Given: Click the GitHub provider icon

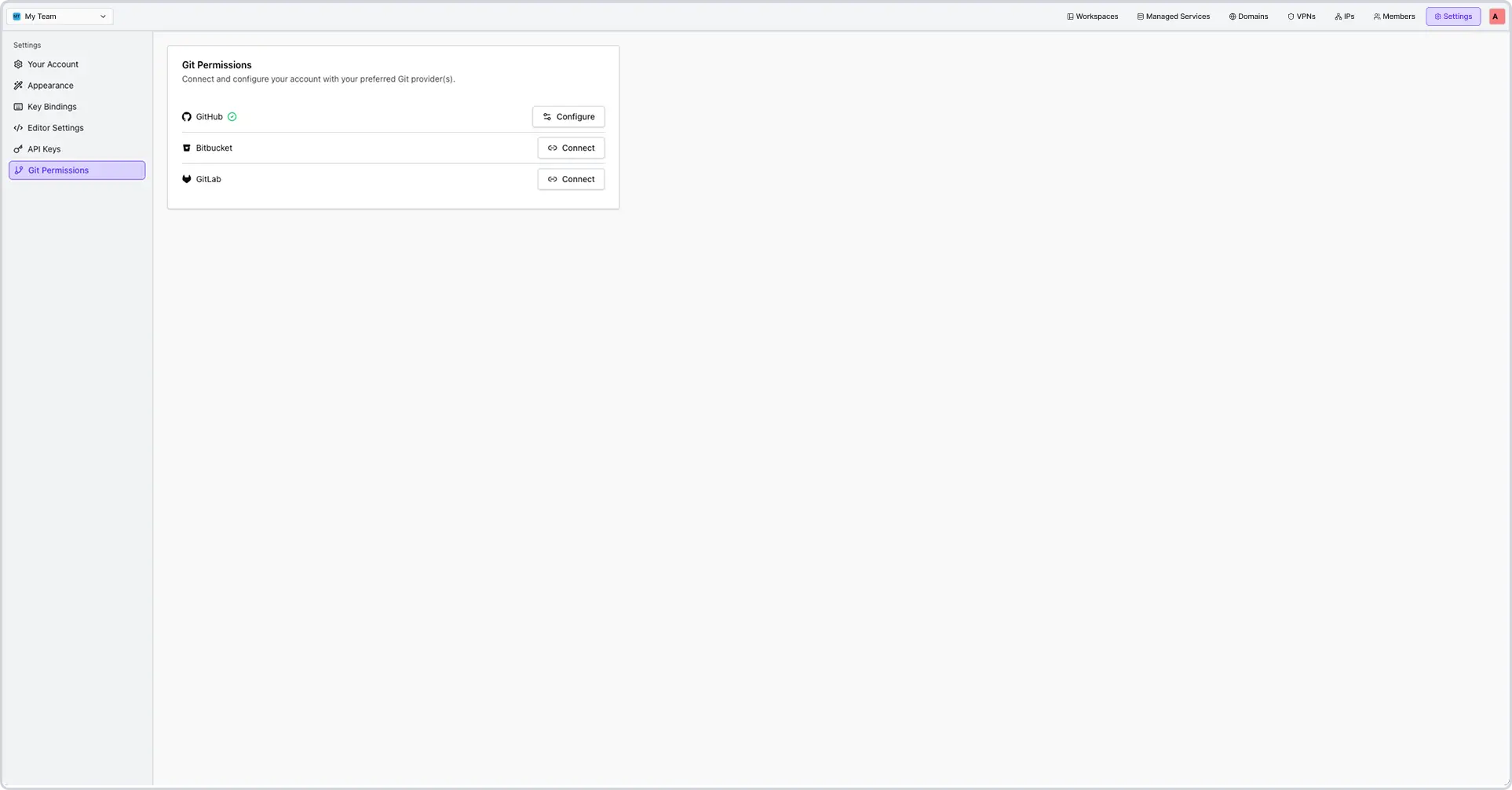Looking at the screenshot, I should click(x=187, y=116).
